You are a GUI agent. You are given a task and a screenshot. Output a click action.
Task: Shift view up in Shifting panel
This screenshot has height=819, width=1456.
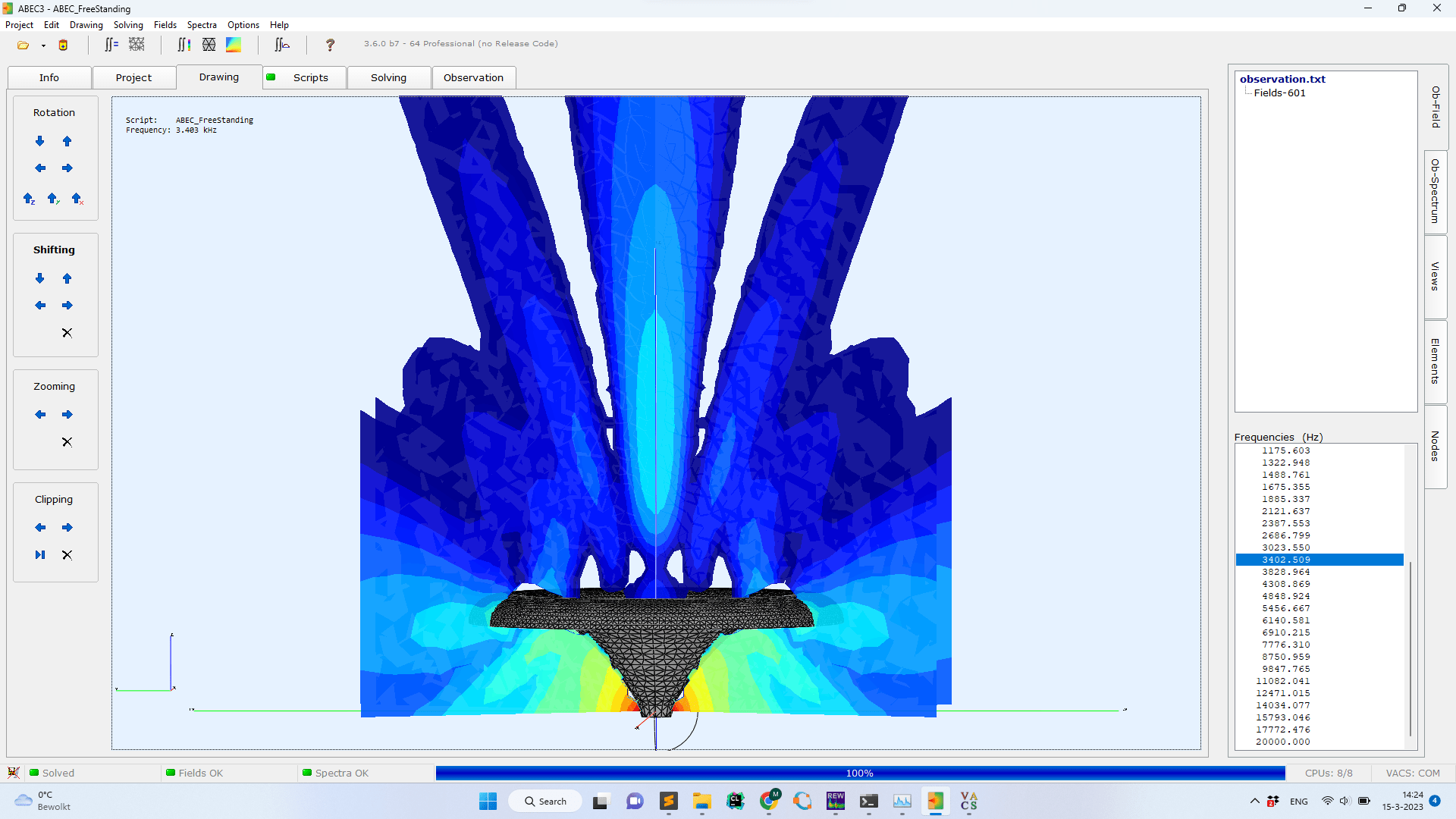coord(67,278)
